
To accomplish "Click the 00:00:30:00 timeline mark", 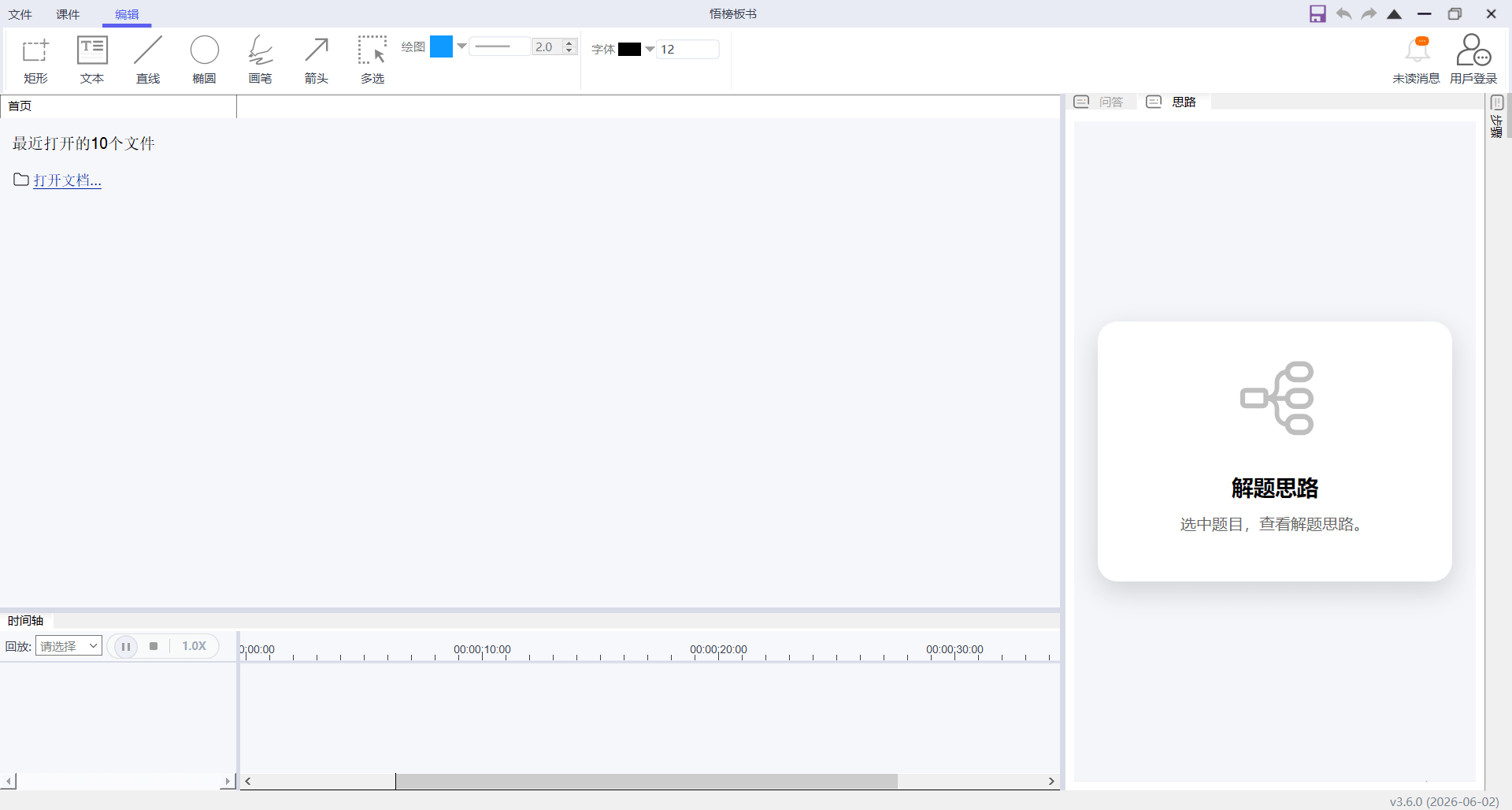I will (954, 650).
